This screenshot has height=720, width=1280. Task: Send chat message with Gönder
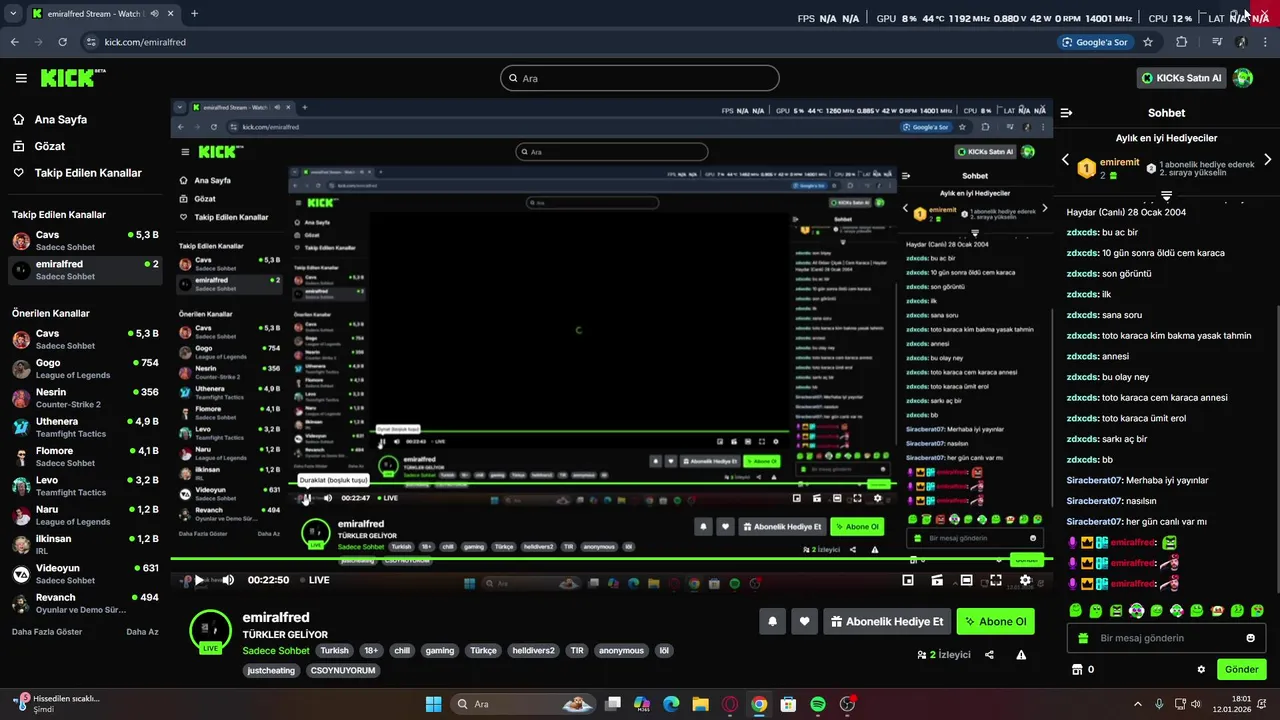[x=1241, y=669]
